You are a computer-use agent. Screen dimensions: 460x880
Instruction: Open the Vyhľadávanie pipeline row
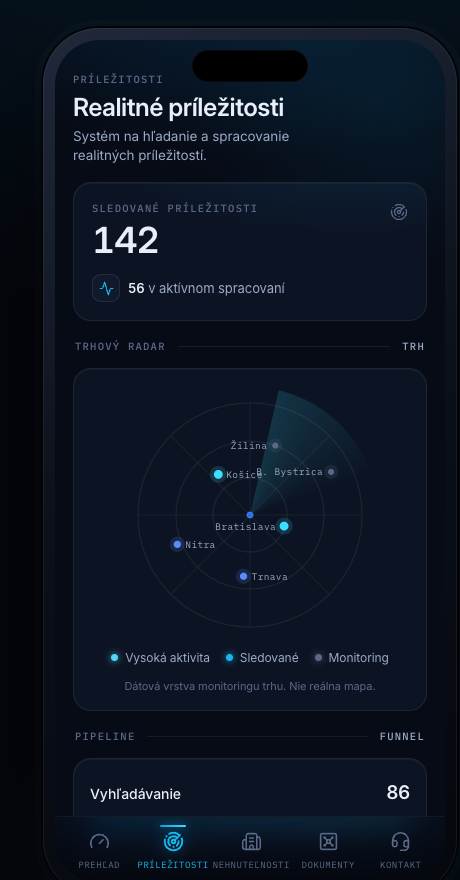(x=250, y=793)
